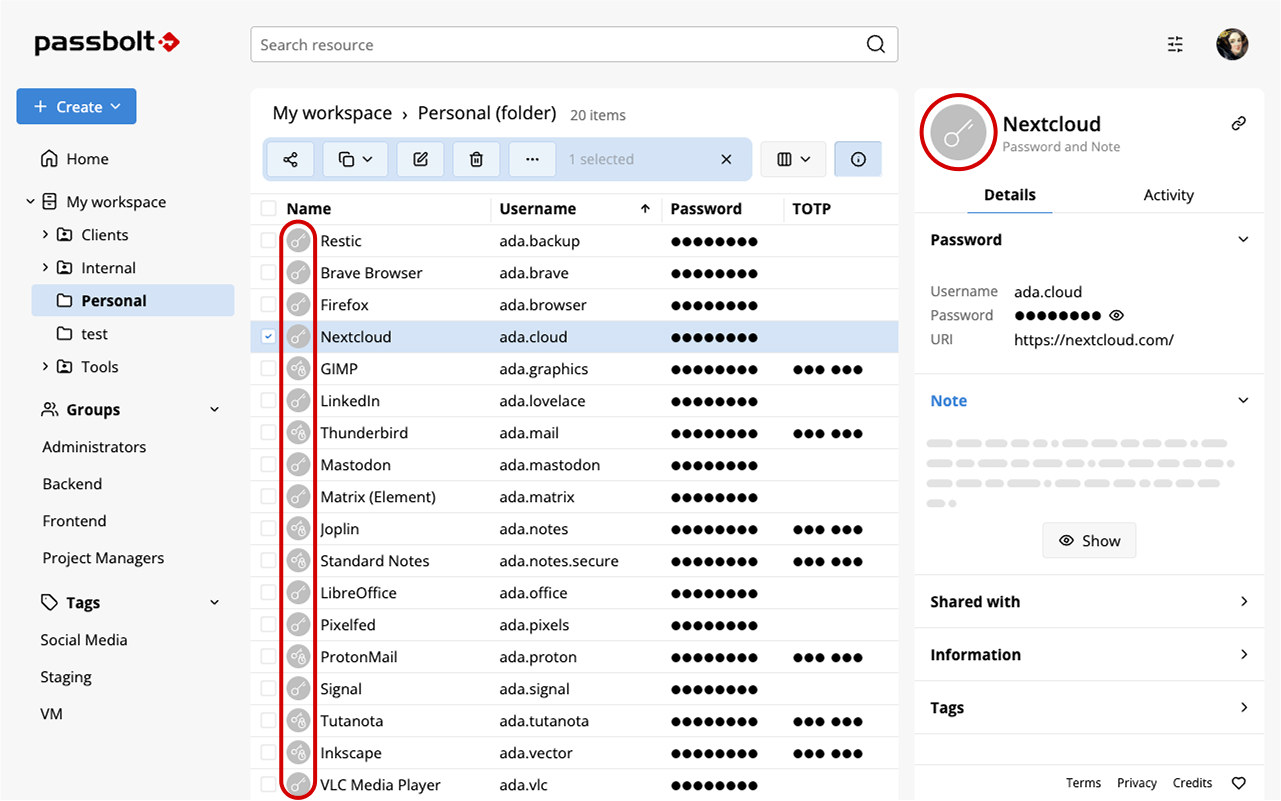The image size is (1281, 801).
Task: Open the Terms link
Action: (1083, 783)
